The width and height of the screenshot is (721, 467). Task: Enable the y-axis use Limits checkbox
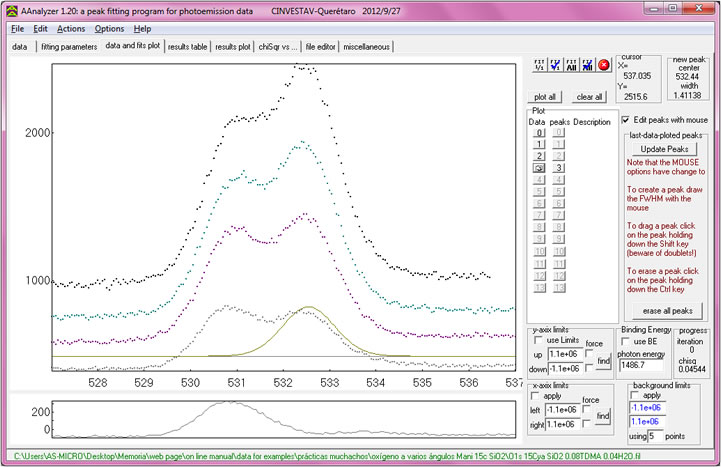[x=540, y=342]
